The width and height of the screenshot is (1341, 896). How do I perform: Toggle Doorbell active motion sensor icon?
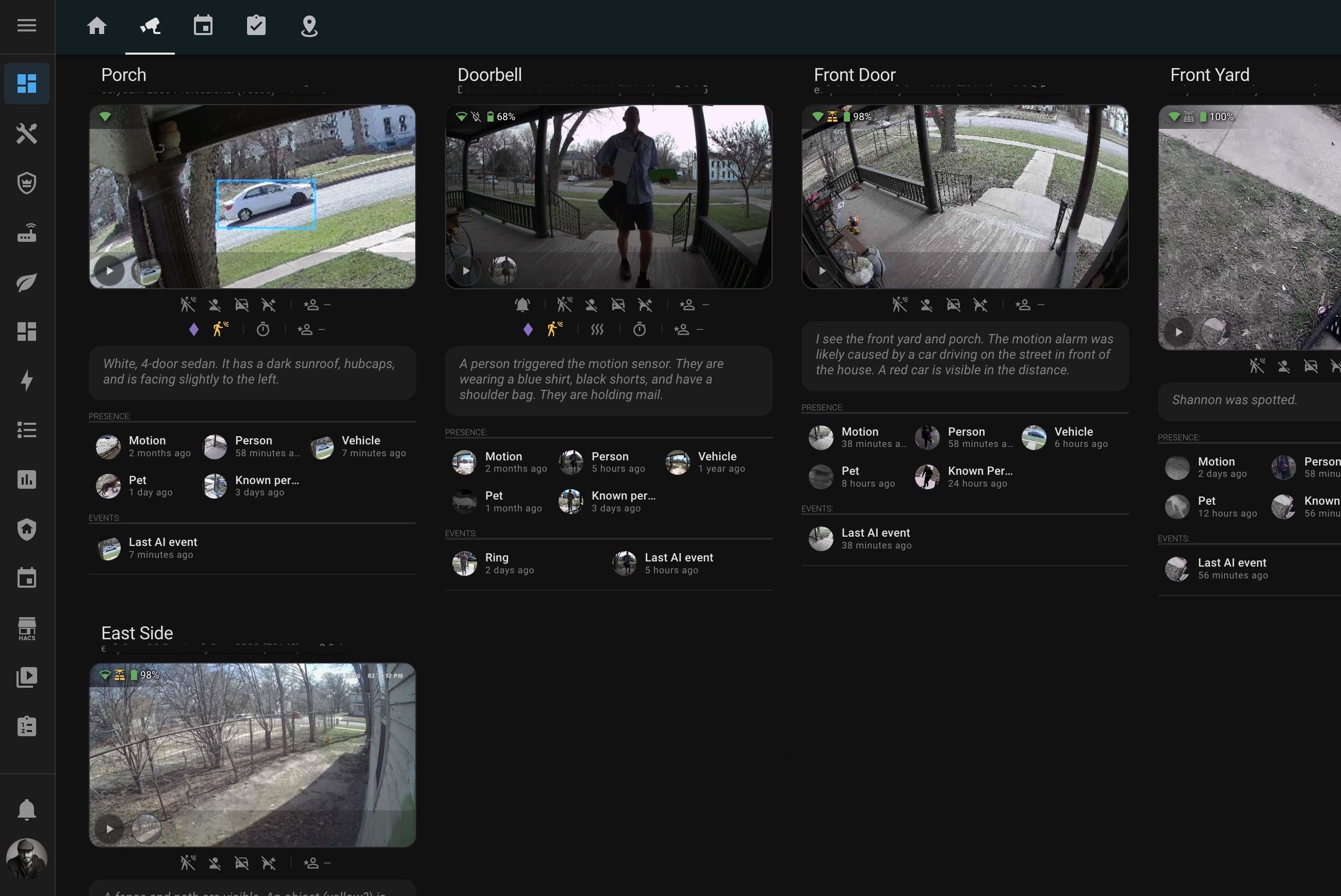click(x=554, y=329)
